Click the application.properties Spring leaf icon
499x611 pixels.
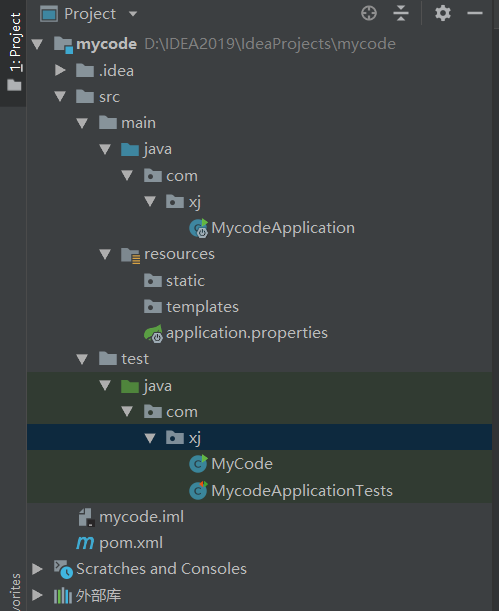point(153,333)
